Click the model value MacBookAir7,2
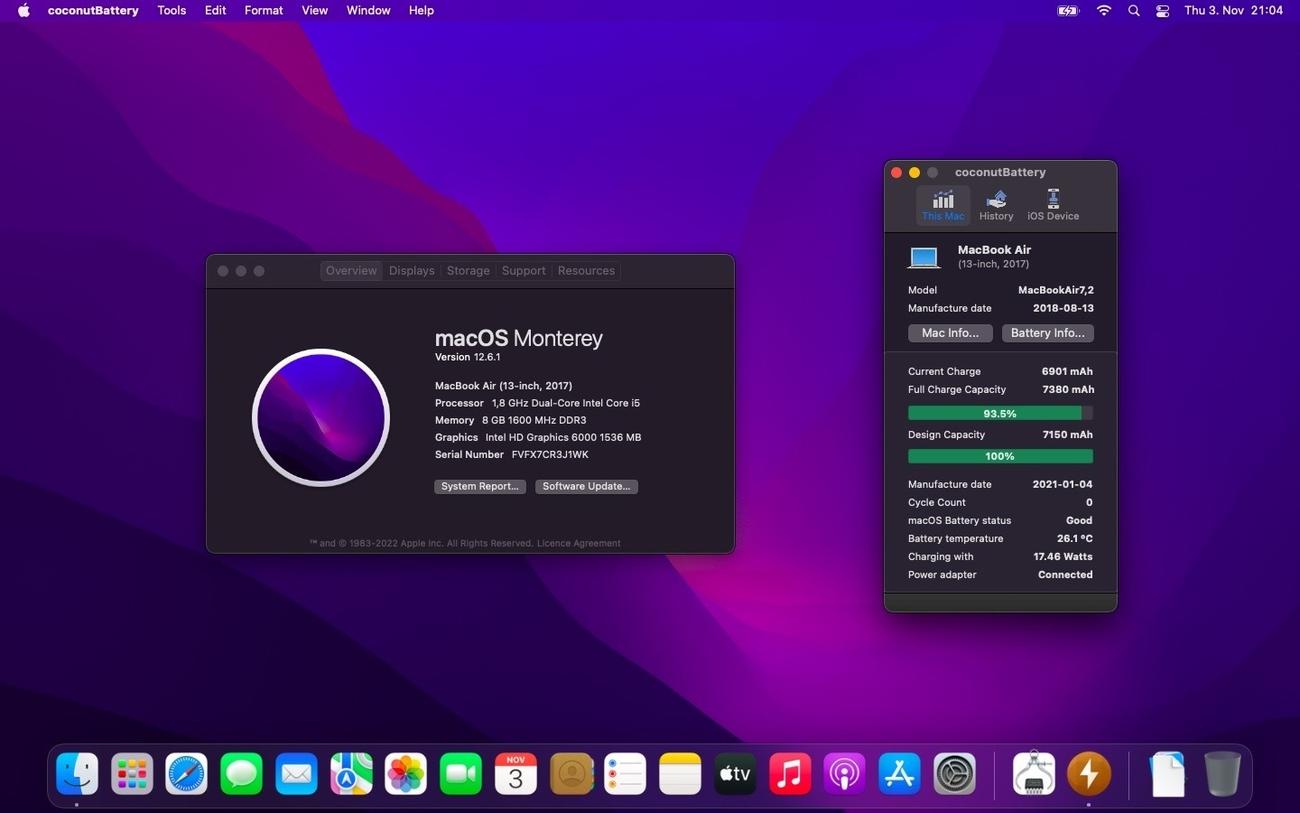 coord(1056,290)
